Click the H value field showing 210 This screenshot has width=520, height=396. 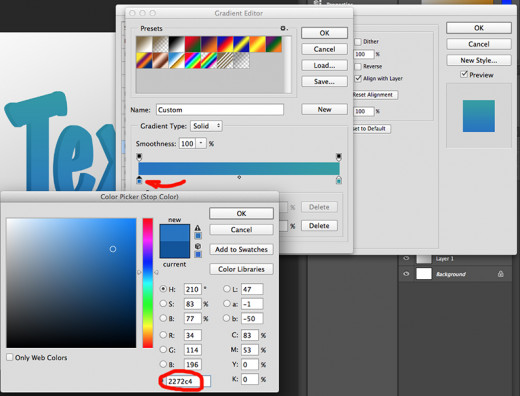(192, 289)
